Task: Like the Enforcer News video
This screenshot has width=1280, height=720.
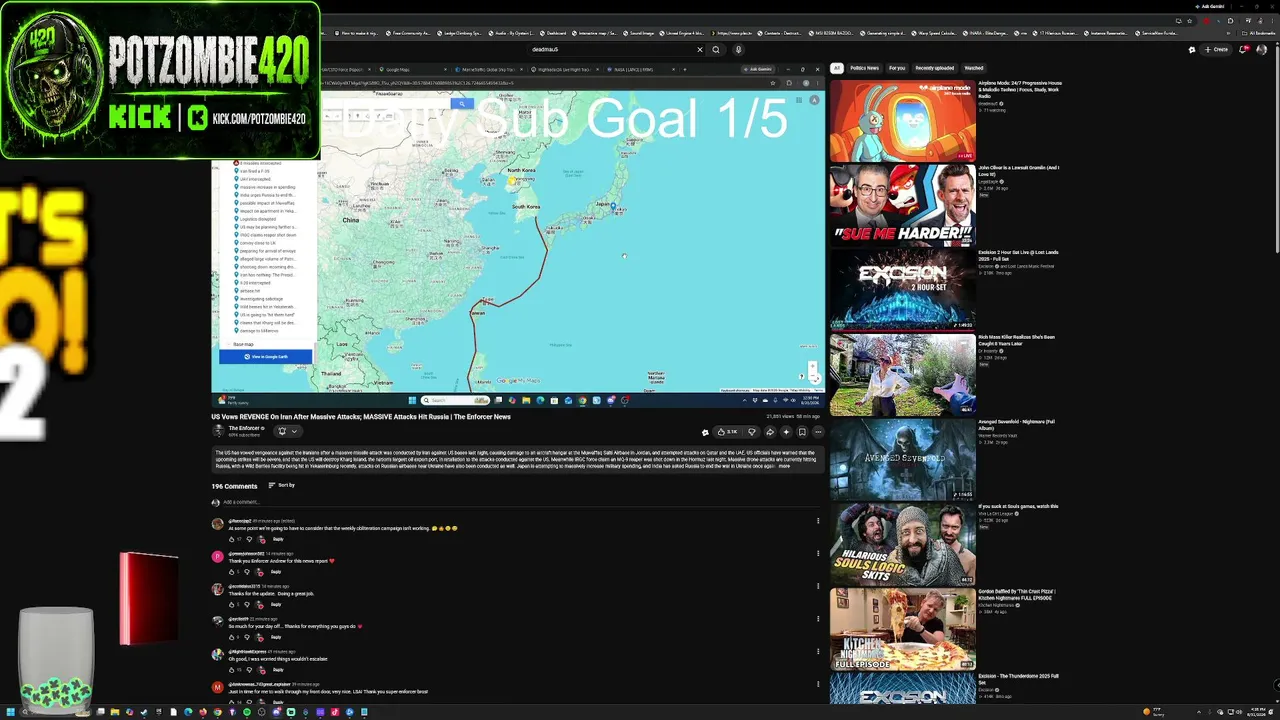Action: click(x=726, y=432)
